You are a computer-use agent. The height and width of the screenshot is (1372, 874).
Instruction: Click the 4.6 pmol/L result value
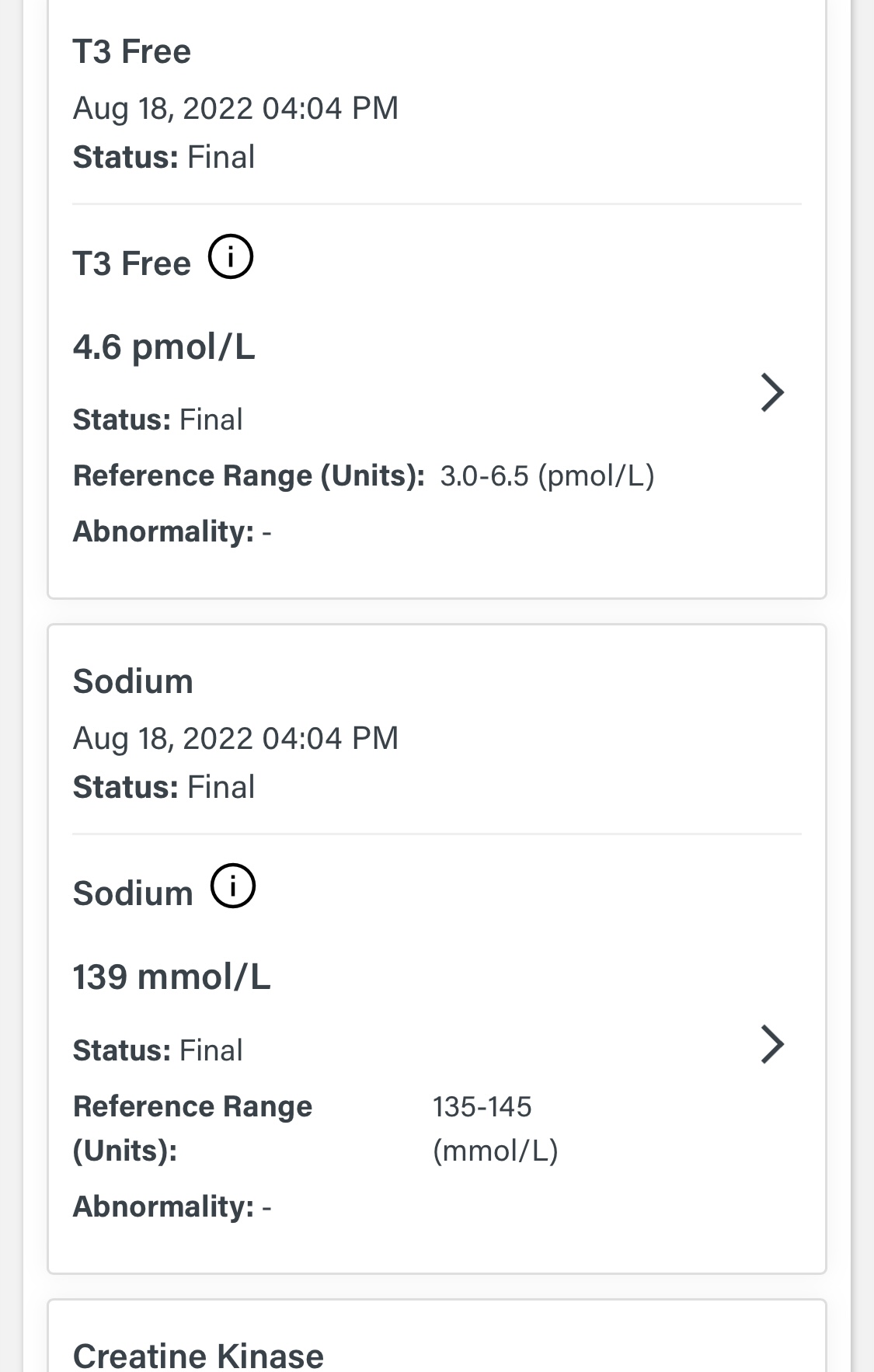[164, 346]
